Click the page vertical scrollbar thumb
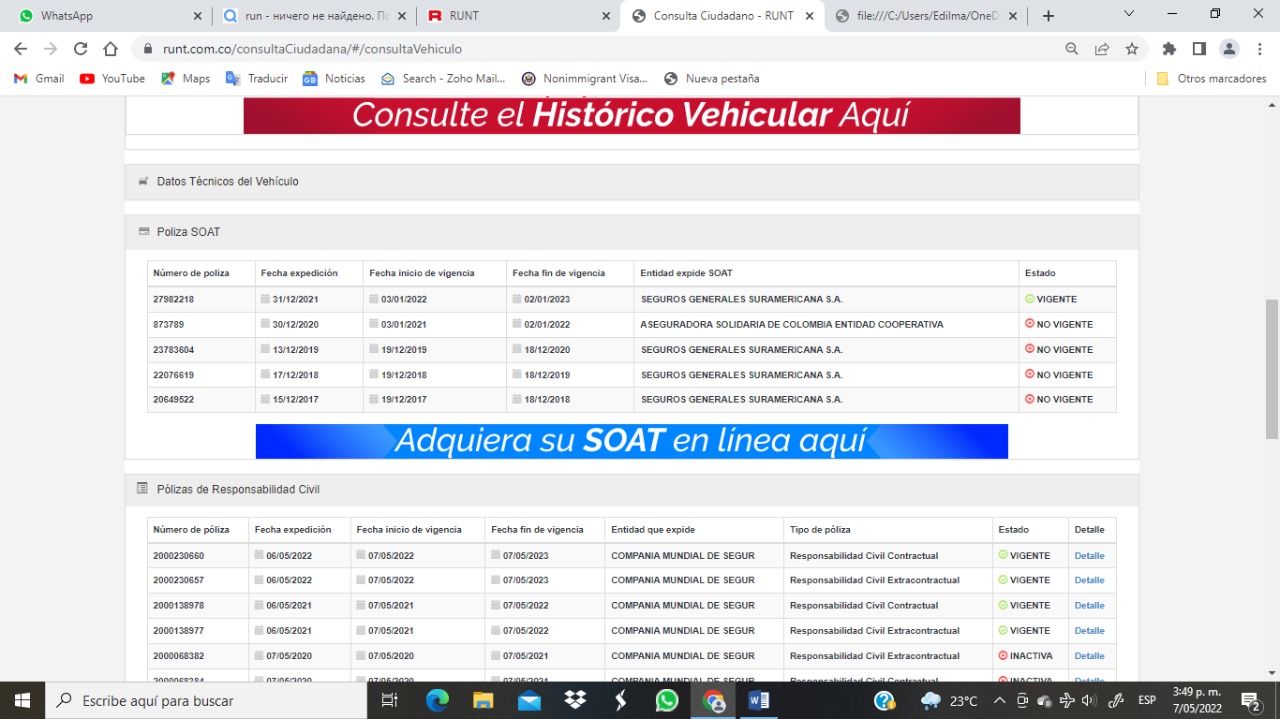Viewport: 1280px width, 719px height. (1272, 368)
